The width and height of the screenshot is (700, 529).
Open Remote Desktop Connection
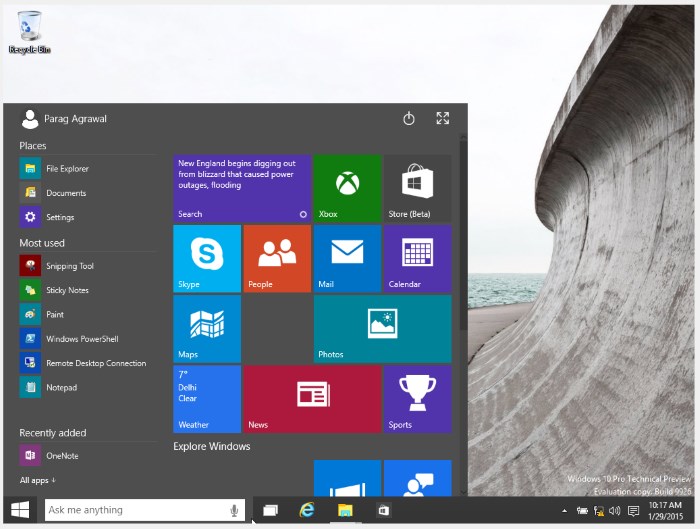coord(88,363)
